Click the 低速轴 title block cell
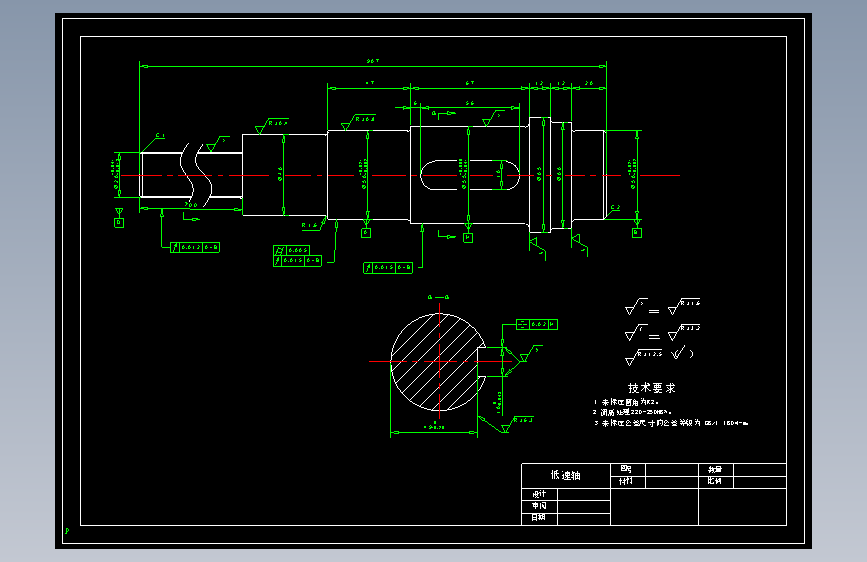This screenshot has height=562, width=867. click(566, 476)
